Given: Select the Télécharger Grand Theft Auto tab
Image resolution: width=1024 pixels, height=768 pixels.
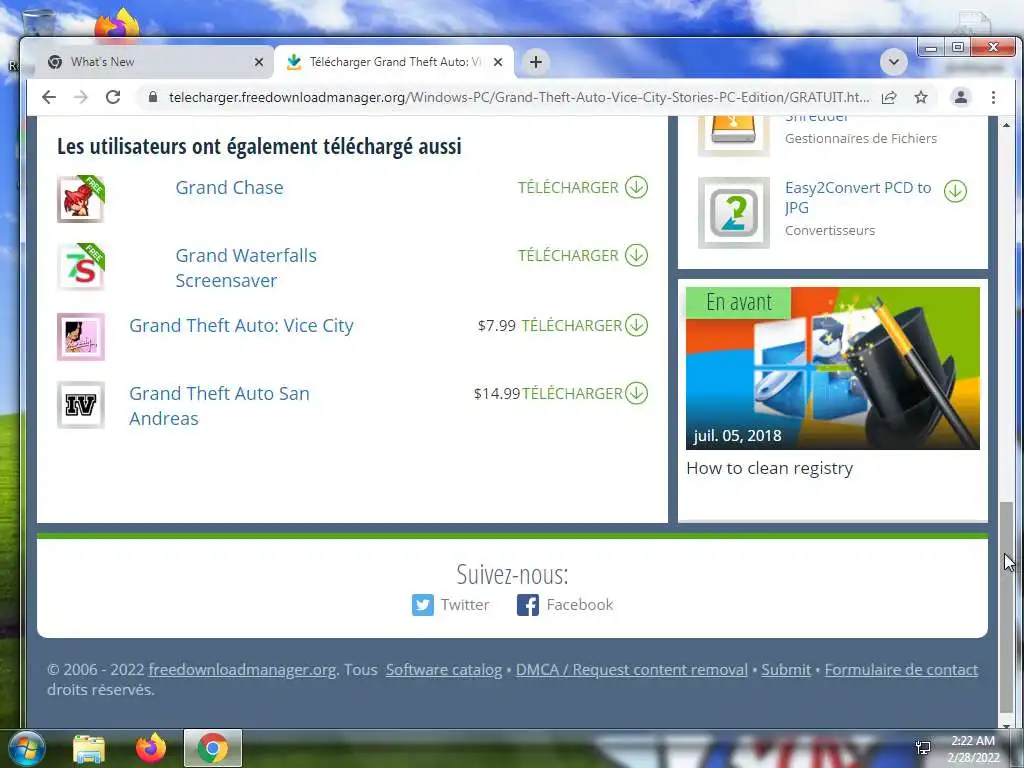Looking at the screenshot, I should pyautogui.click(x=395, y=62).
